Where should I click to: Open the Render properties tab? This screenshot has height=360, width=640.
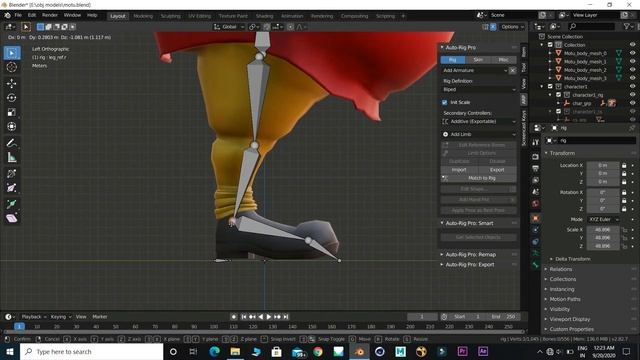[x=536, y=157]
